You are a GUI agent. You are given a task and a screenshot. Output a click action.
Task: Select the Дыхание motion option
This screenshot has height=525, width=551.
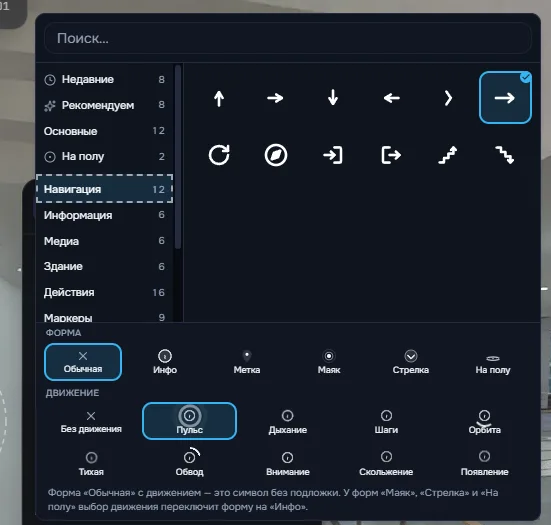pyautogui.click(x=288, y=421)
